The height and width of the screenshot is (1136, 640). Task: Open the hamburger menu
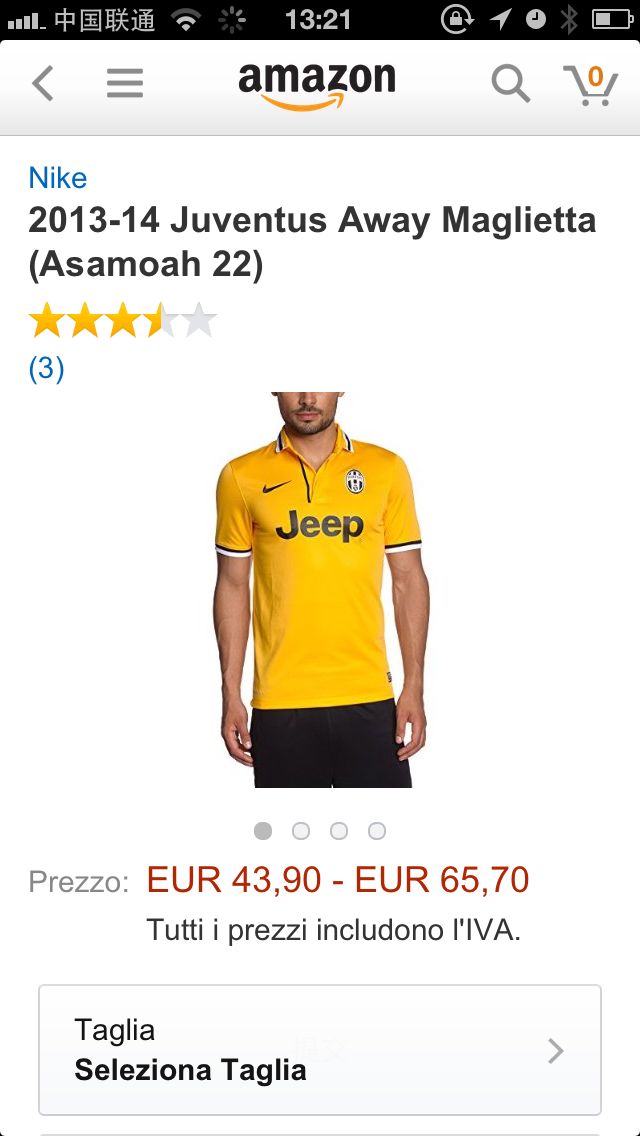pyautogui.click(x=125, y=83)
